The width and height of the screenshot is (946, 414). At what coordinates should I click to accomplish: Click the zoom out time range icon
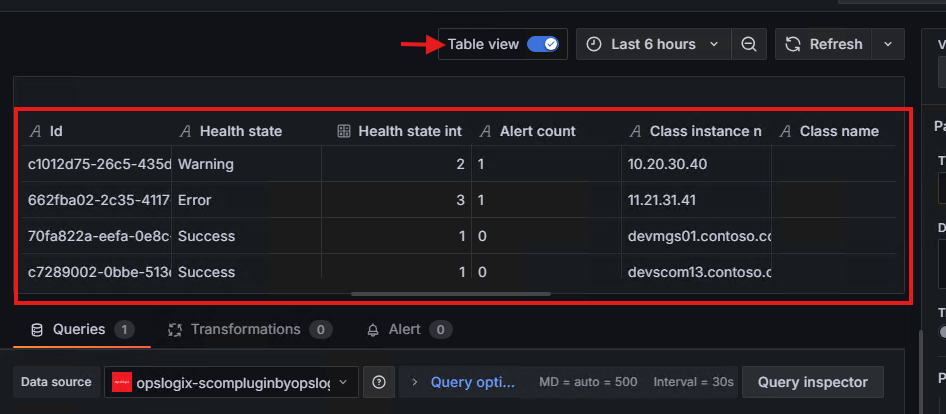[x=748, y=44]
